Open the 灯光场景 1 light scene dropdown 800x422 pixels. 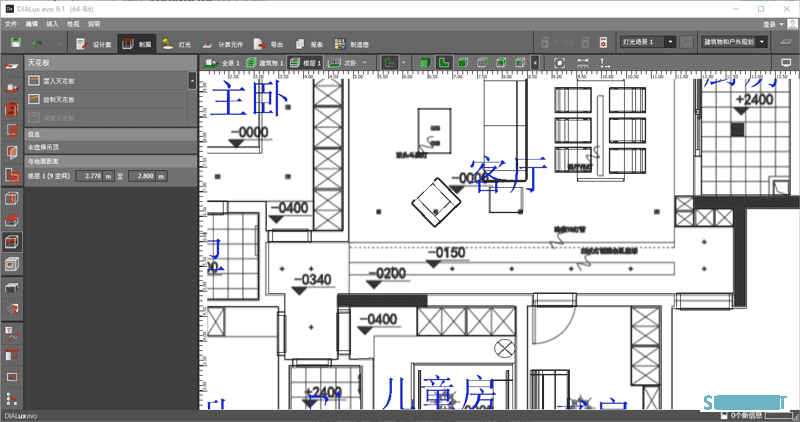(648, 42)
